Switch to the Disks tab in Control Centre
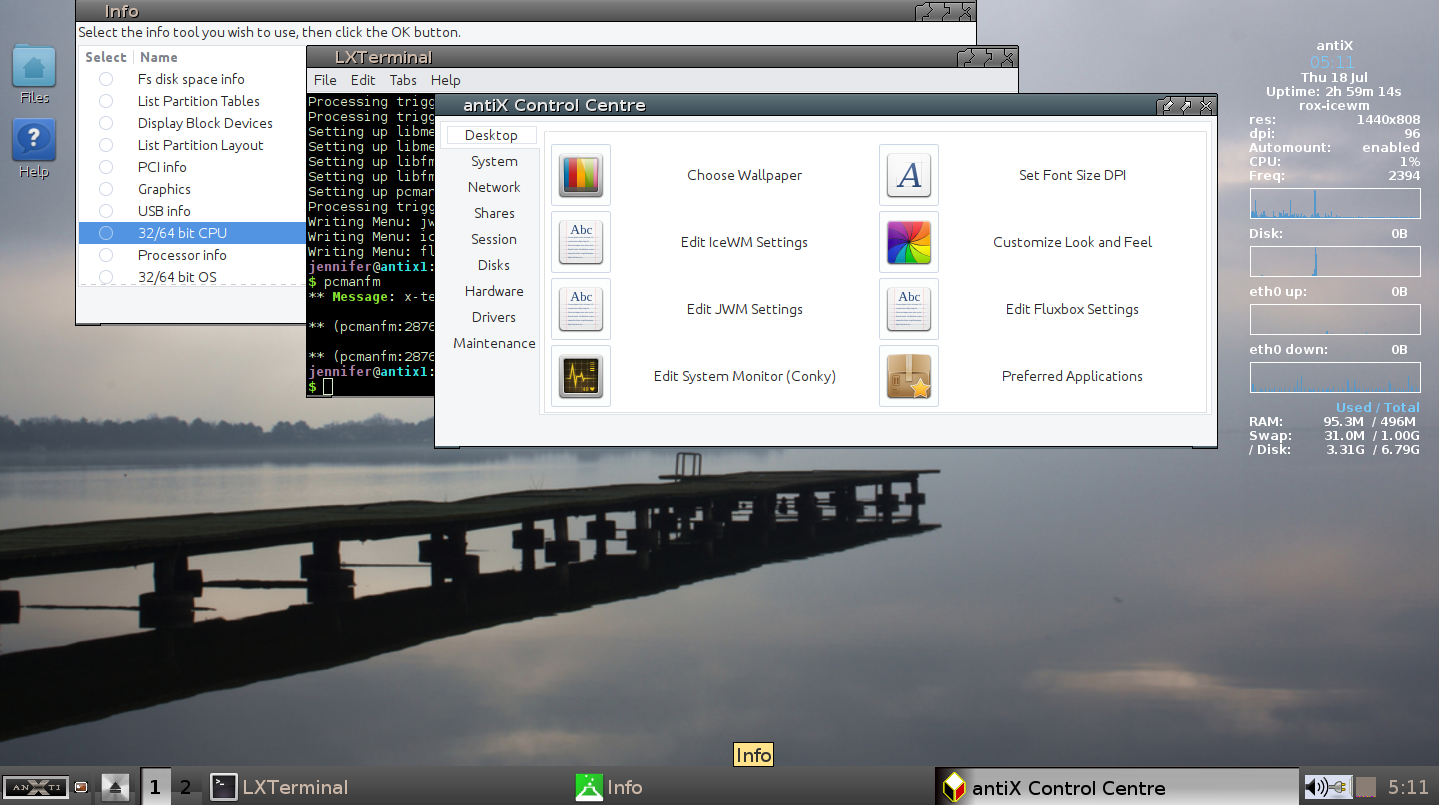The height and width of the screenshot is (805, 1439). click(494, 265)
